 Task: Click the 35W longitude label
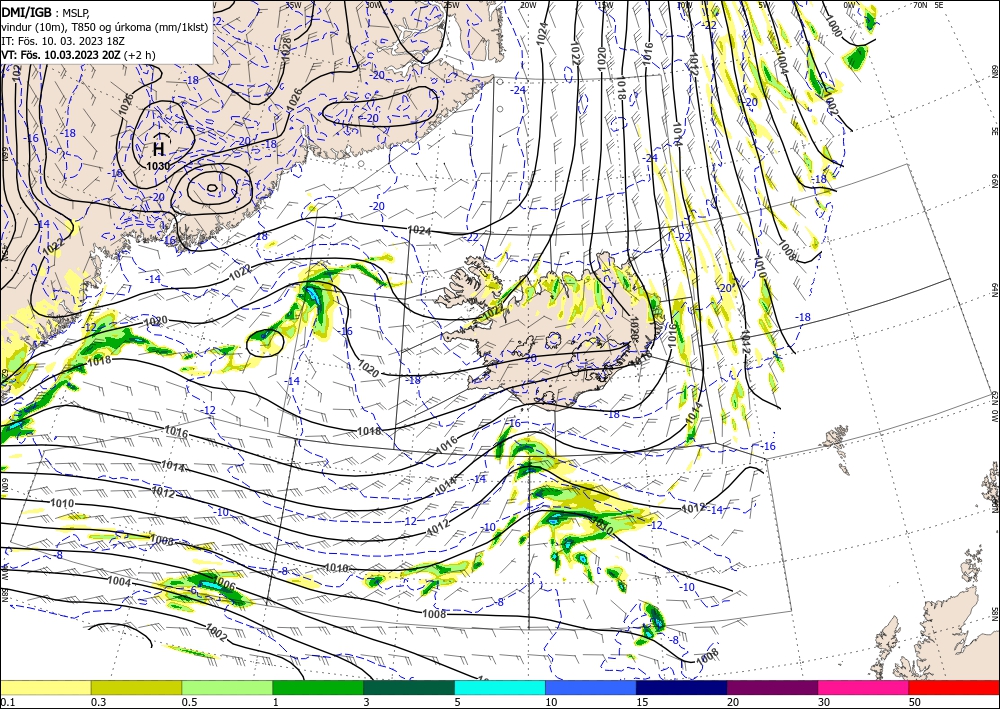click(293, 5)
